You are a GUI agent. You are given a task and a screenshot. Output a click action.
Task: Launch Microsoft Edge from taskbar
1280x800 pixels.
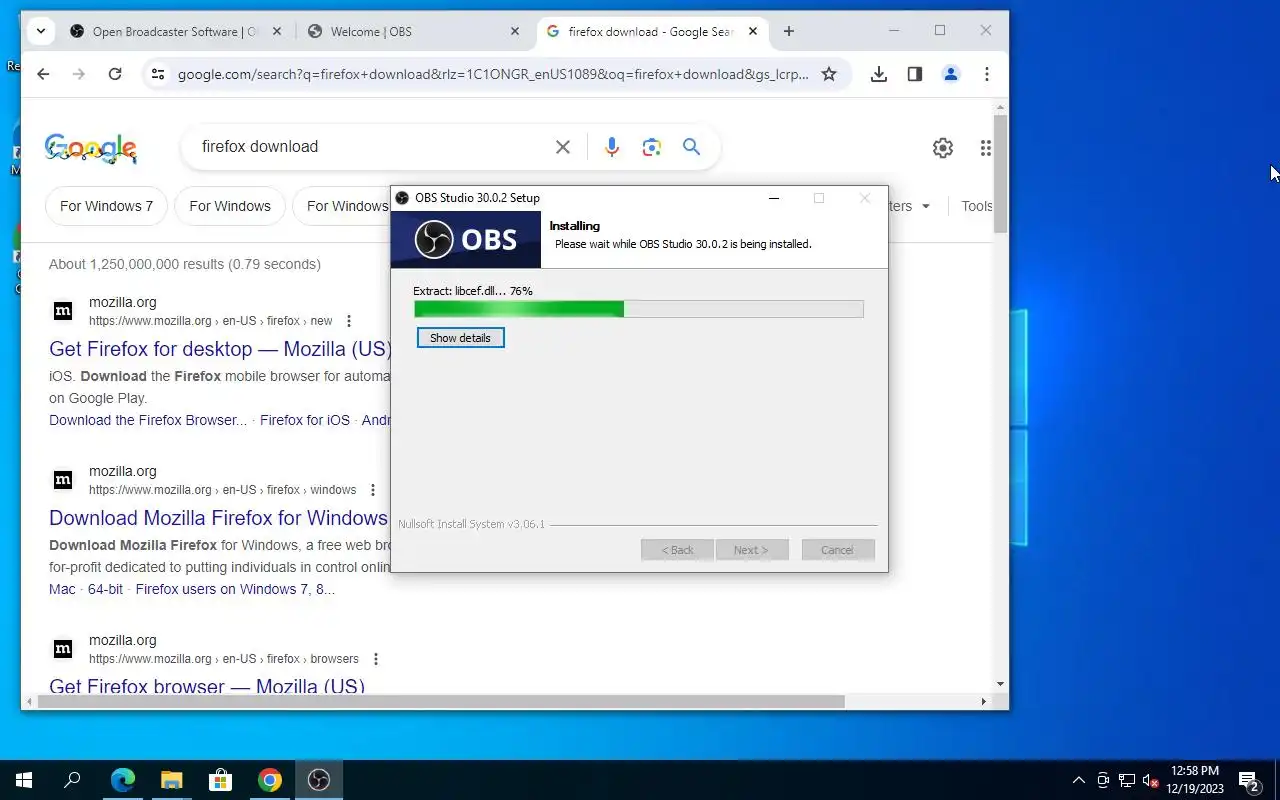(123, 780)
